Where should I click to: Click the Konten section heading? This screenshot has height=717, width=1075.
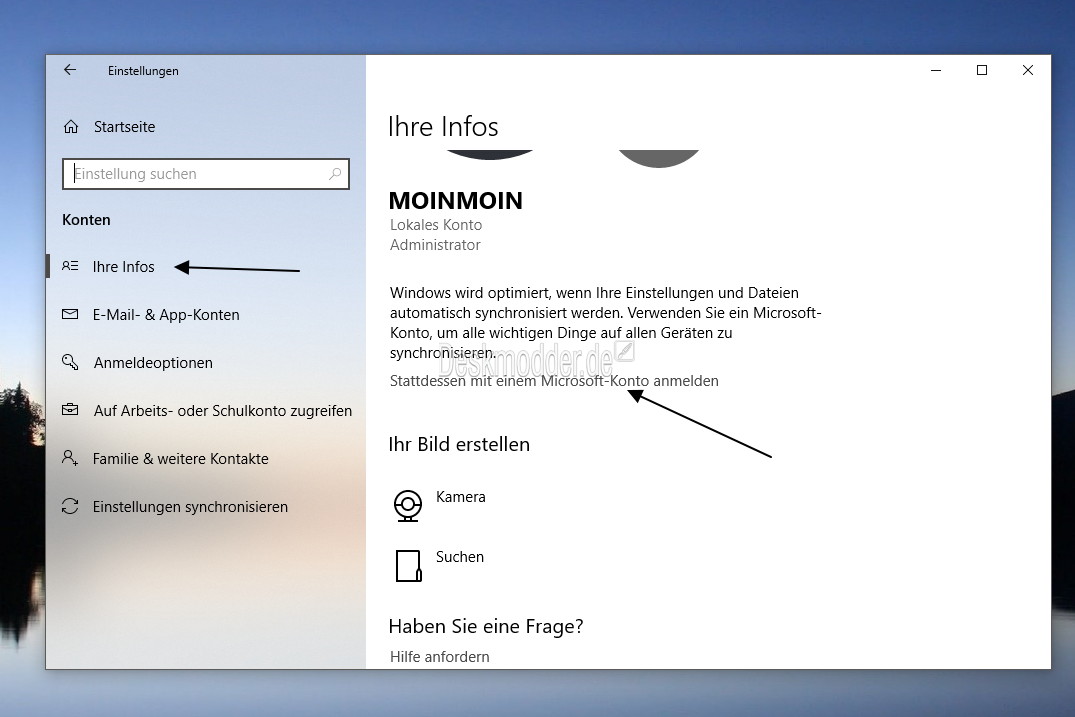point(86,220)
